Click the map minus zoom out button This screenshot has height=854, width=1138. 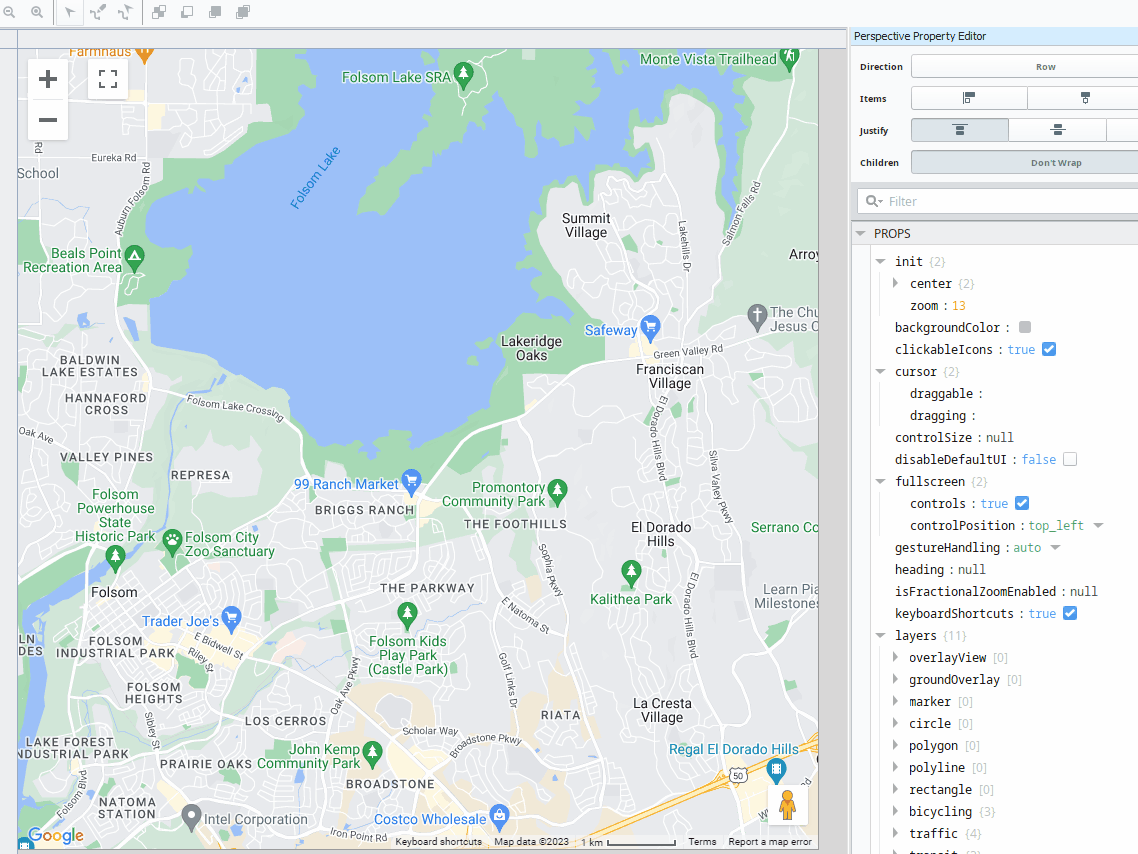[x=48, y=120]
